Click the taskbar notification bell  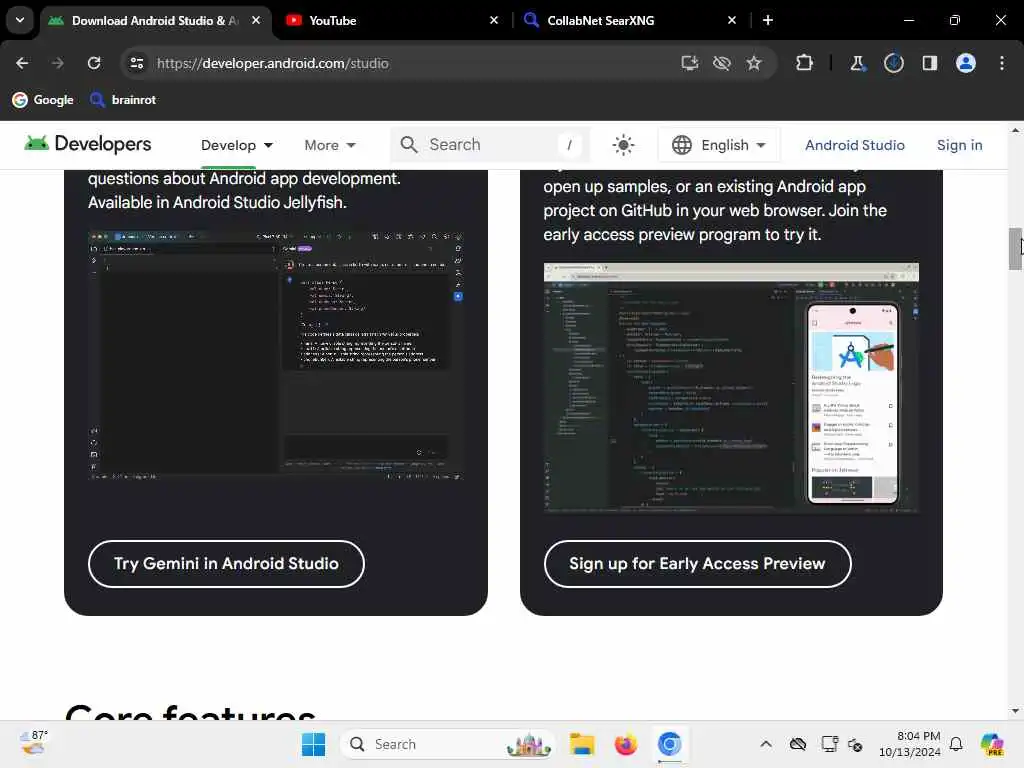(956, 744)
